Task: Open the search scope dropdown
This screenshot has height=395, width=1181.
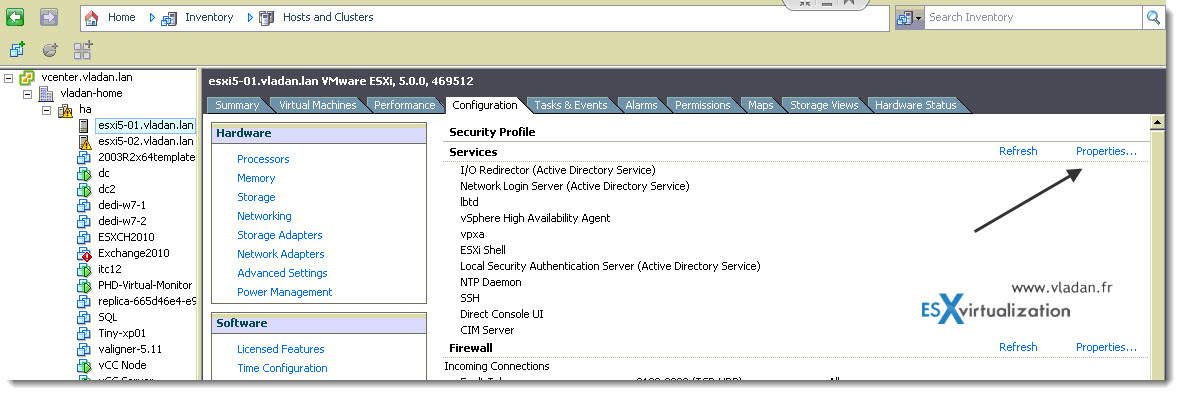Action: 909,17
